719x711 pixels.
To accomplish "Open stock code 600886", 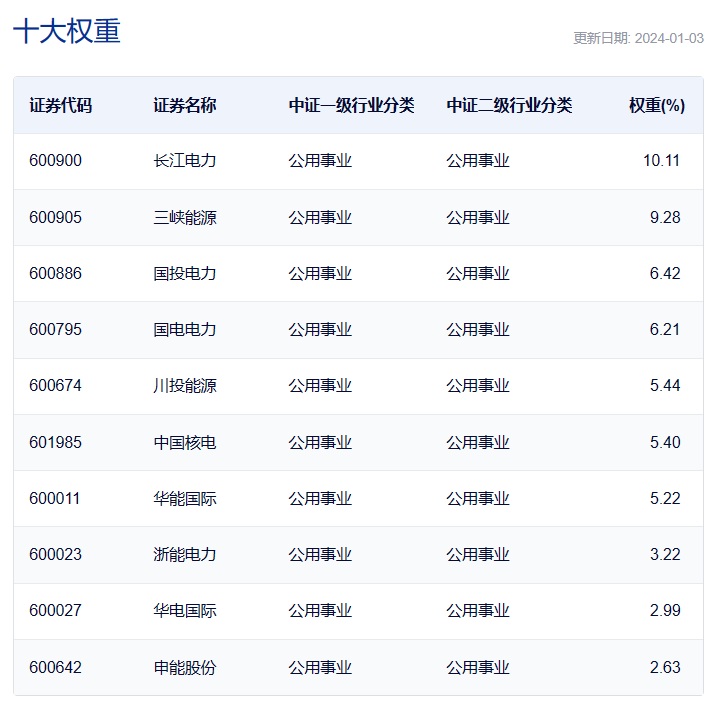I will 56,273.
